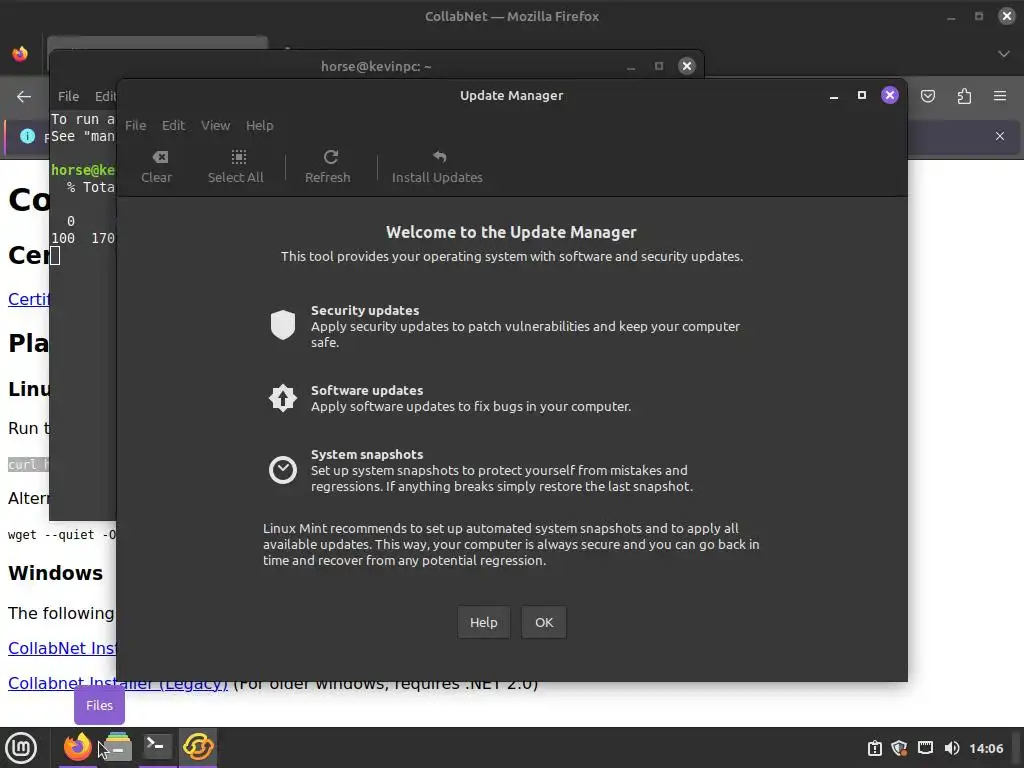Dismiss the Firefox notification bar
This screenshot has width=1024, height=768.
pos(1000,136)
